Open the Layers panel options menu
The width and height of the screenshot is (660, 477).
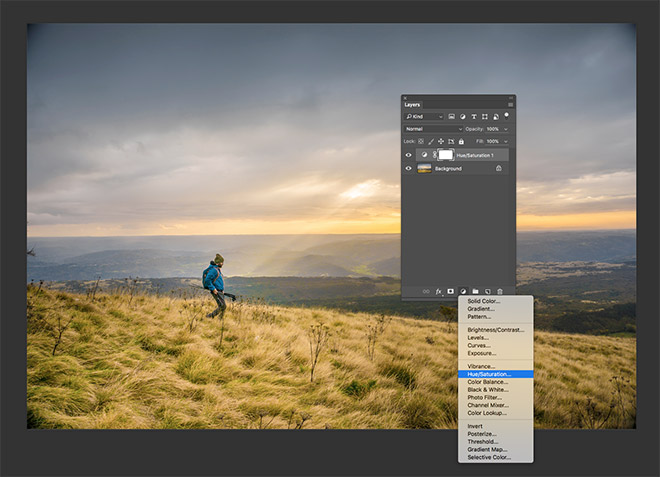510,104
